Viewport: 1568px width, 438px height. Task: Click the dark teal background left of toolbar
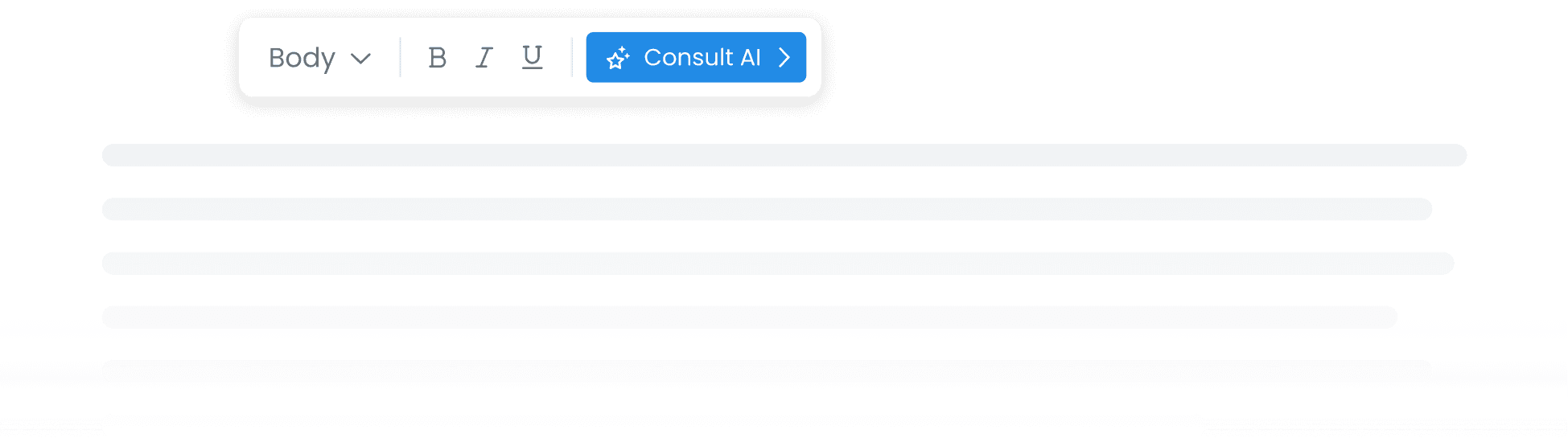[113, 64]
